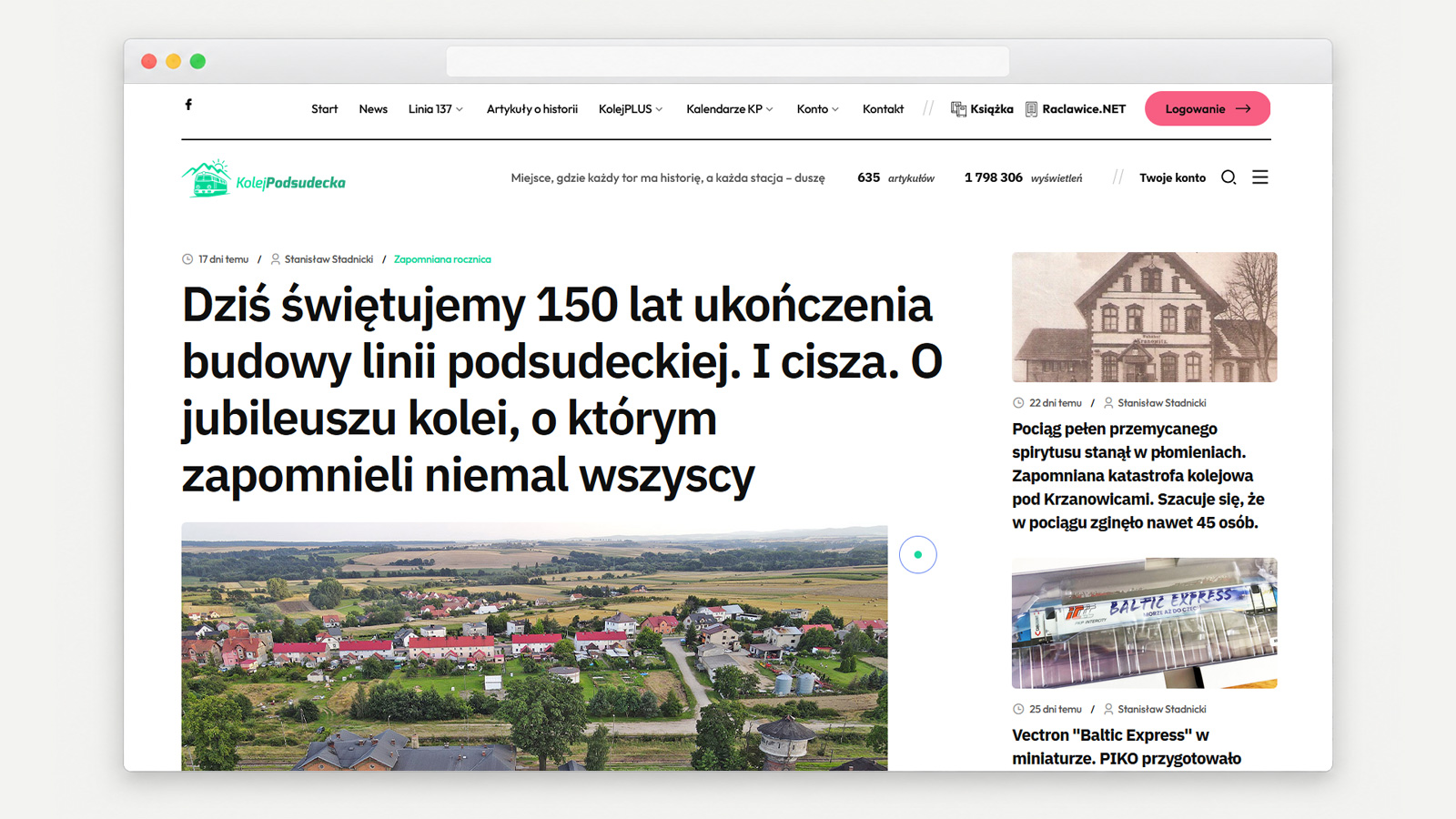The height and width of the screenshot is (819, 1456).
Task: Click the 1 798 306 wyświetleń counter
Action: [1024, 177]
